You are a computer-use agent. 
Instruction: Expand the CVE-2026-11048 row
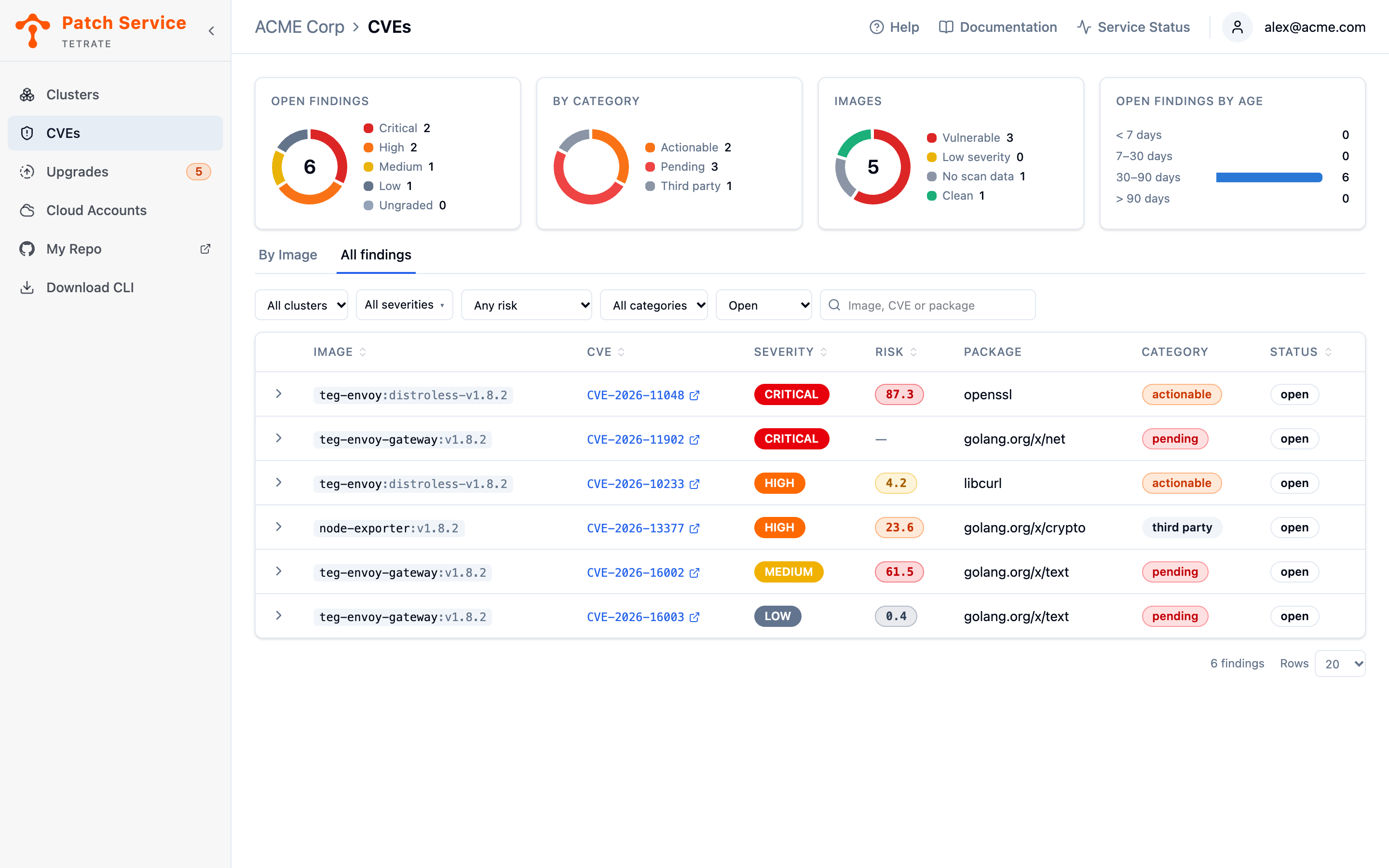(x=278, y=394)
